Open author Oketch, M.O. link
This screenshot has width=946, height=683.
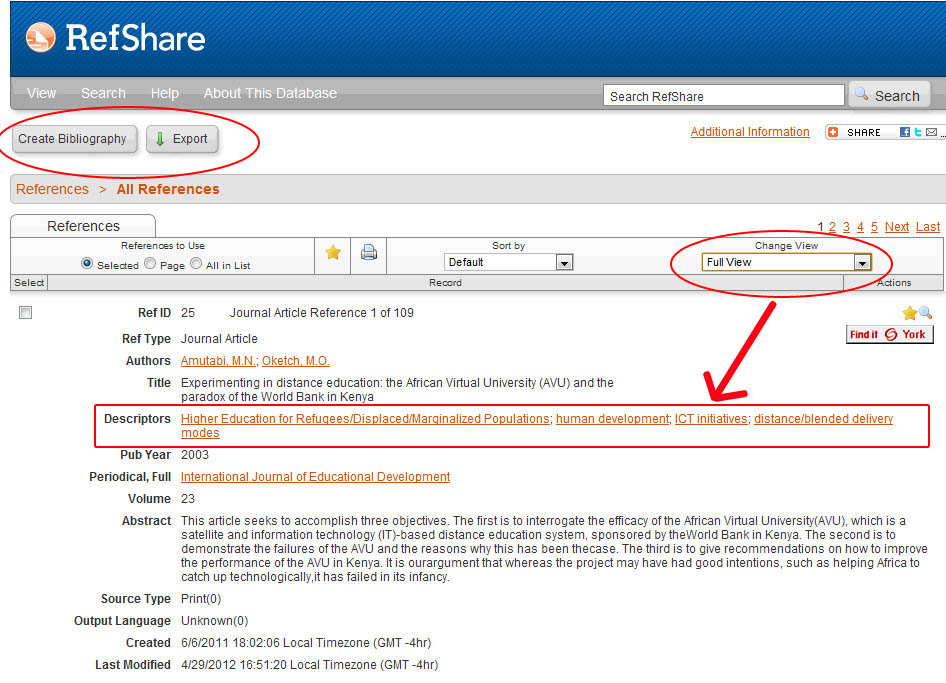tap(296, 361)
